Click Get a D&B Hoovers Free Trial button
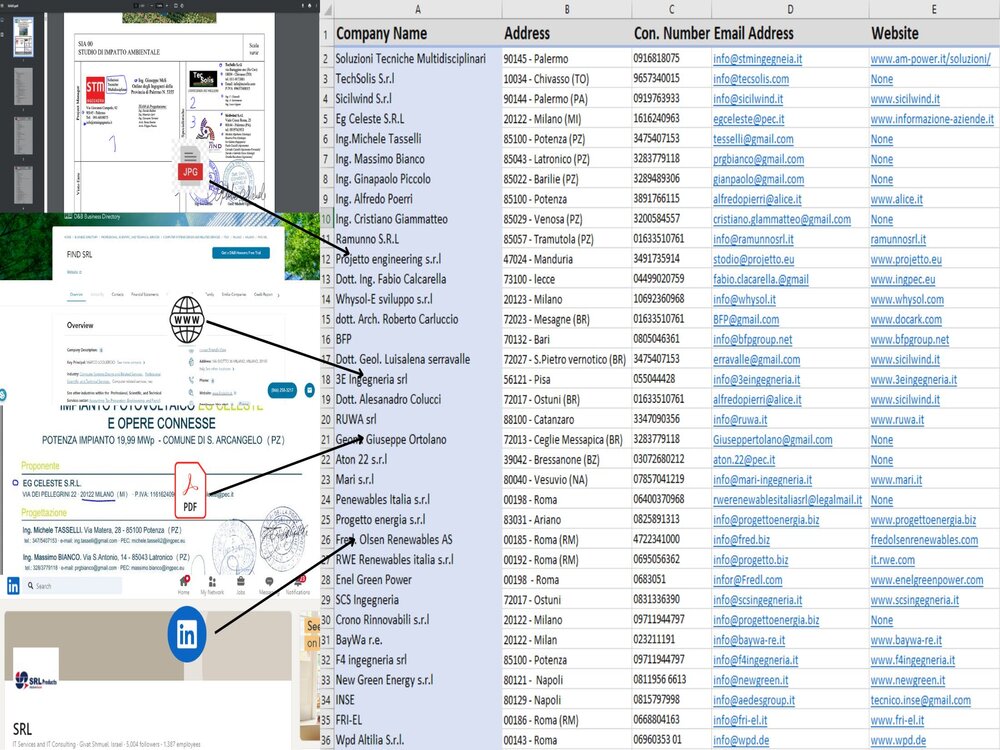Viewport: 1000px width, 750px height. pyautogui.click(x=240, y=253)
